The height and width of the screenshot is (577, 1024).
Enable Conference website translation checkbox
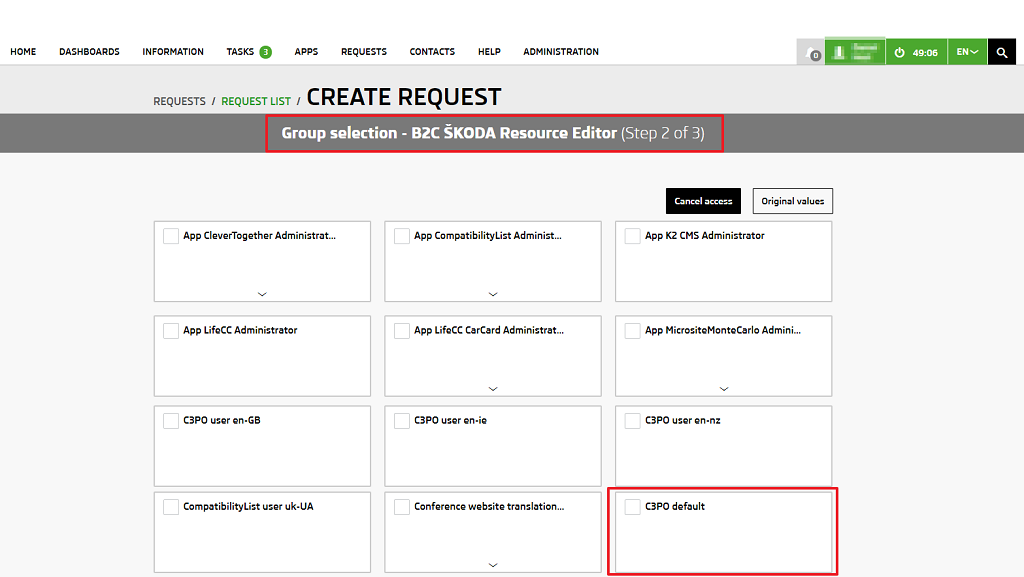click(402, 507)
